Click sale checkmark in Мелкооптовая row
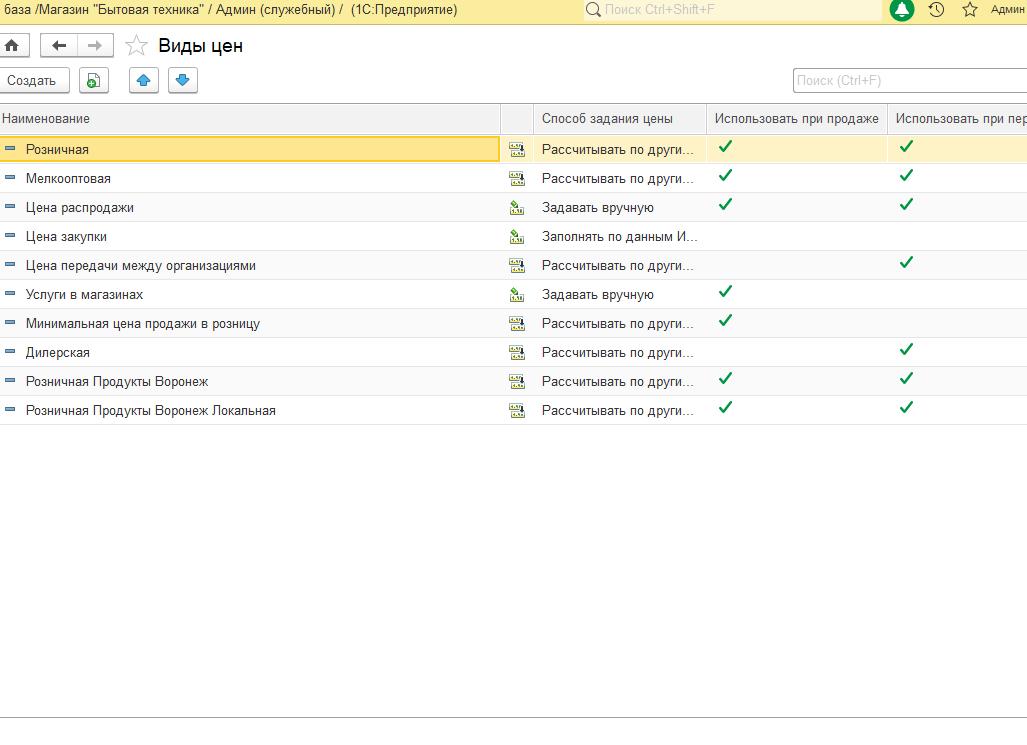This screenshot has height=745, width=1027. 725,176
